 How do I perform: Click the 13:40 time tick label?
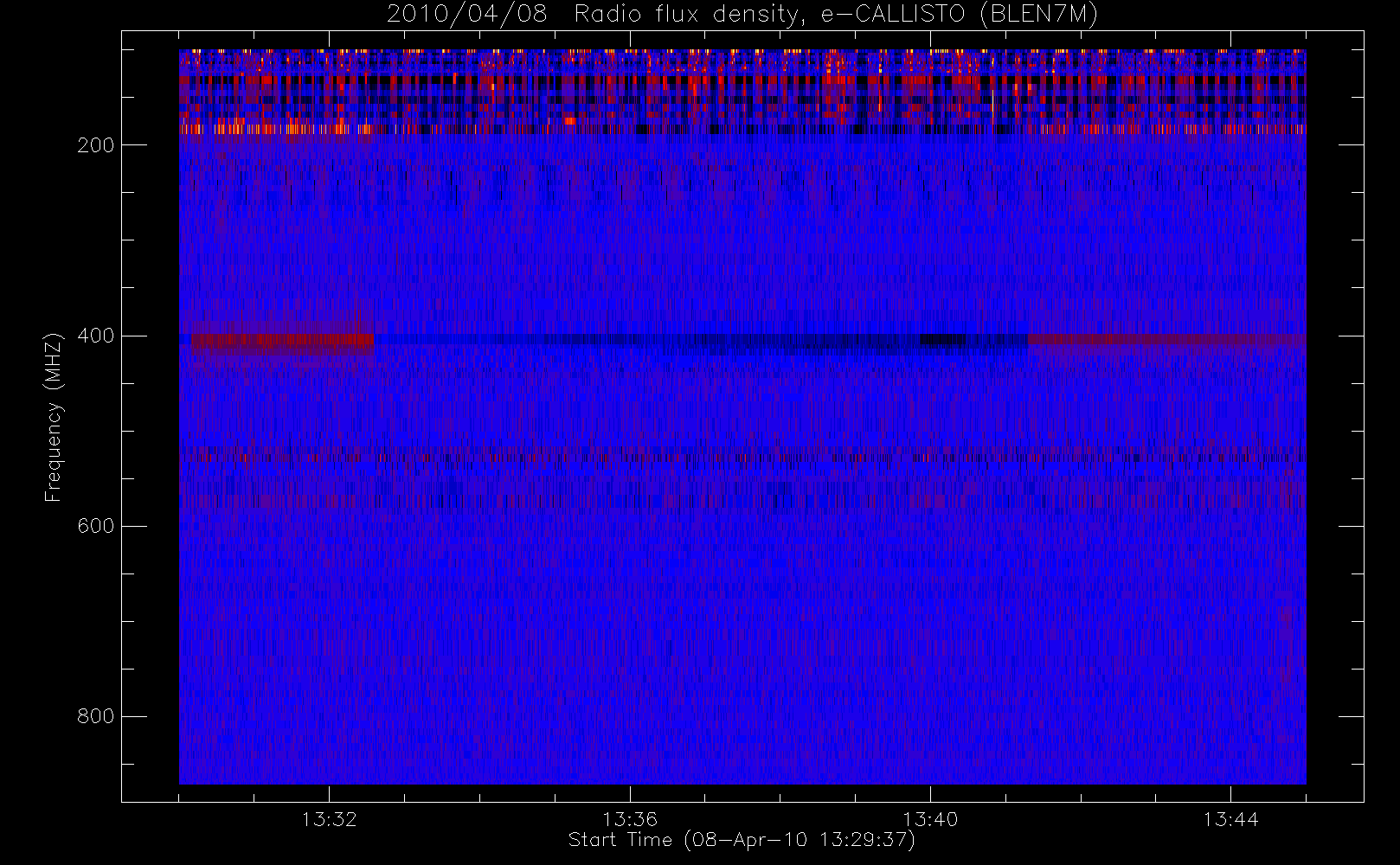click(x=930, y=819)
